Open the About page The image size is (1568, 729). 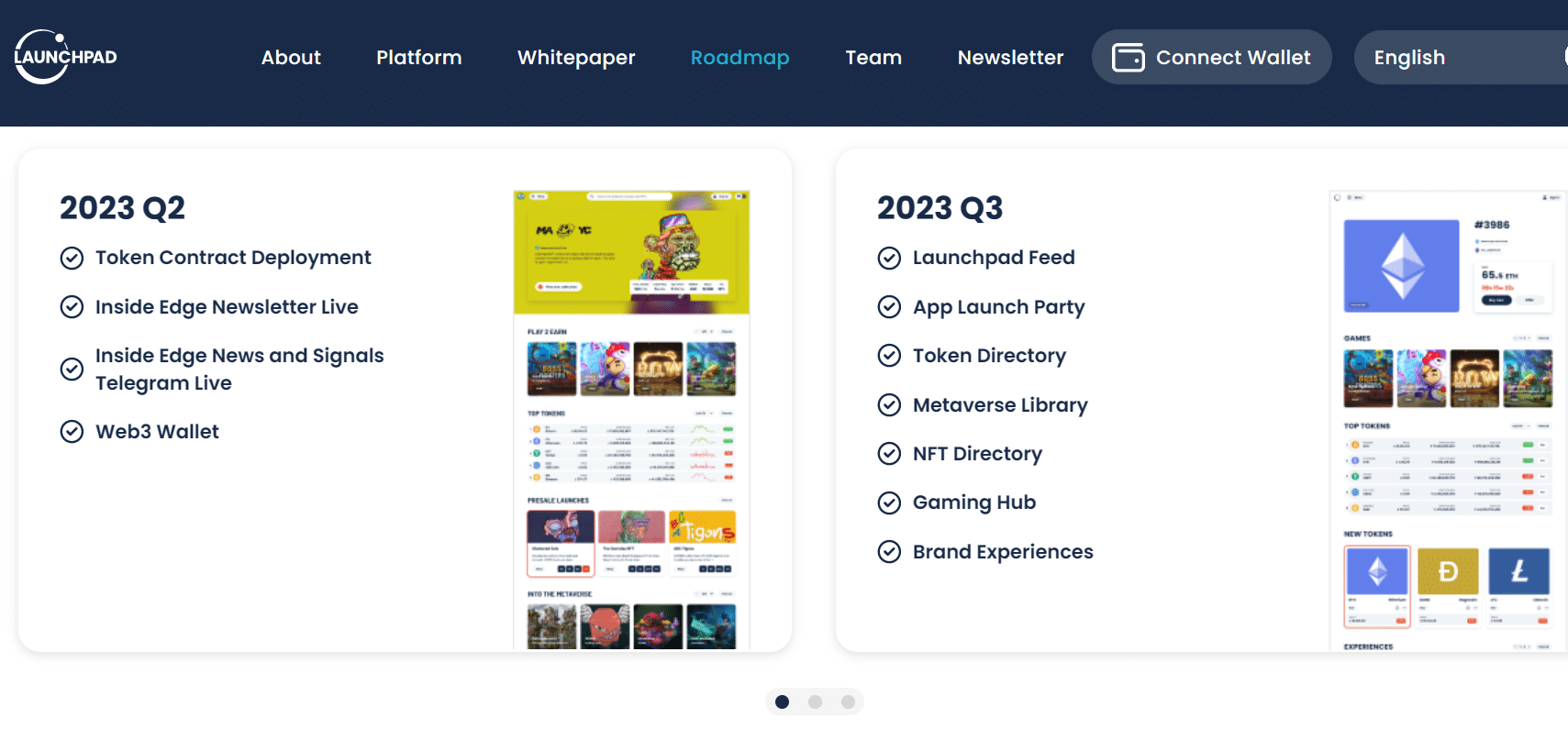point(291,58)
